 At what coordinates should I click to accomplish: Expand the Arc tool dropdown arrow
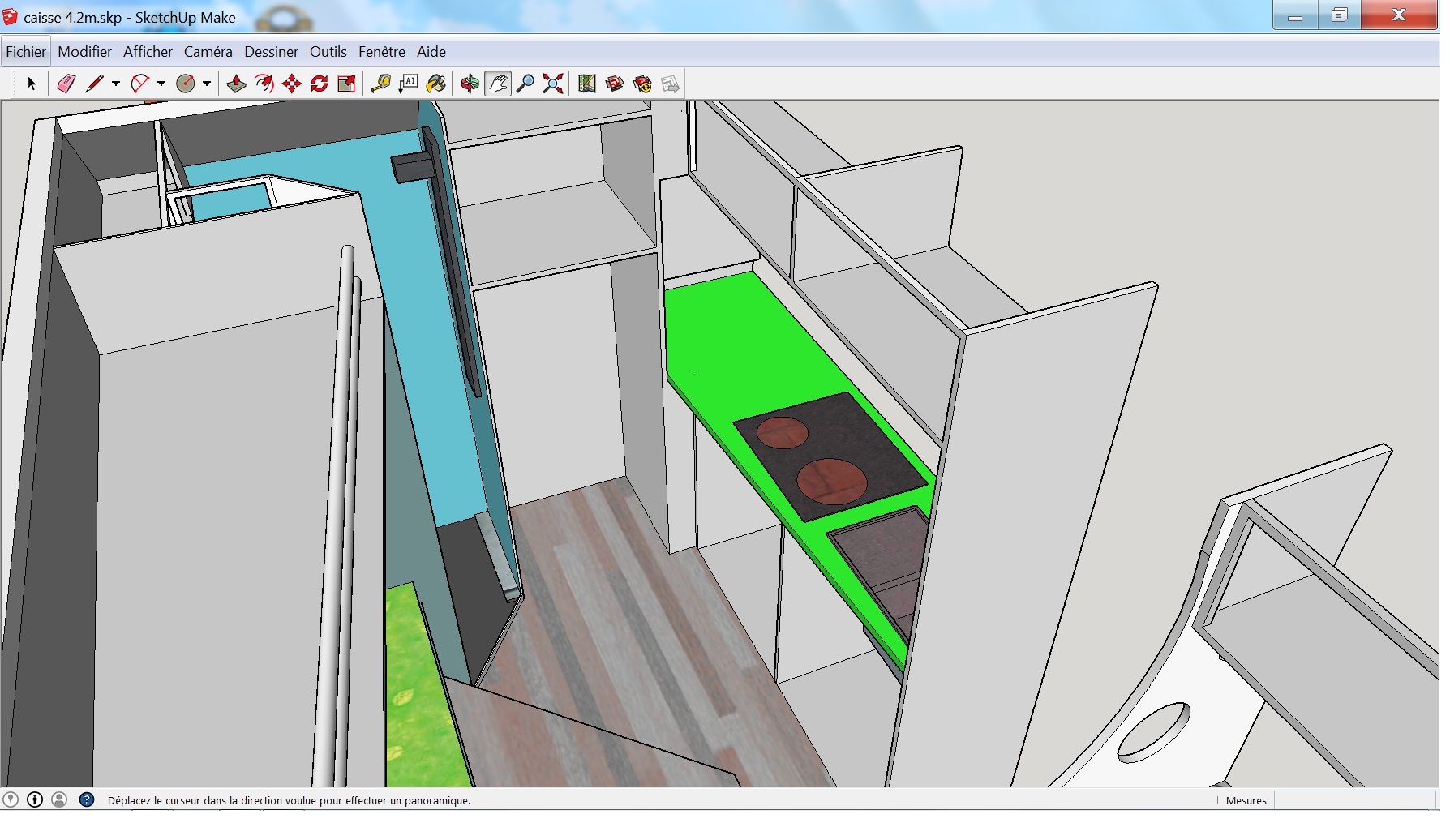161,84
